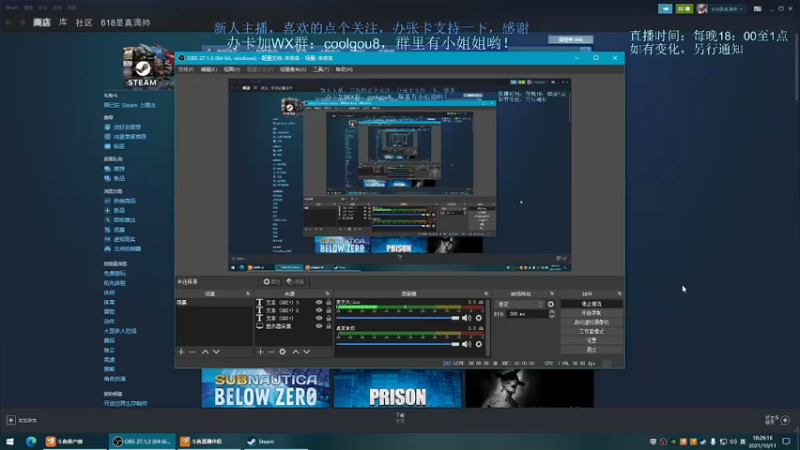This screenshot has height=450, width=800.
Task: Open OBS View menu
Action: (x=231, y=69)
